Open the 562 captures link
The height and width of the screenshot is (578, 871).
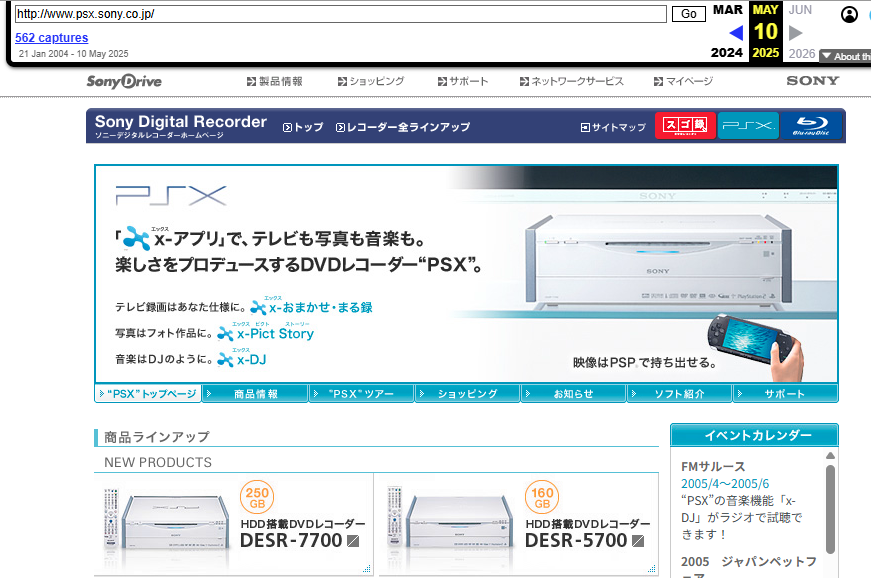(x=51, y=38)
